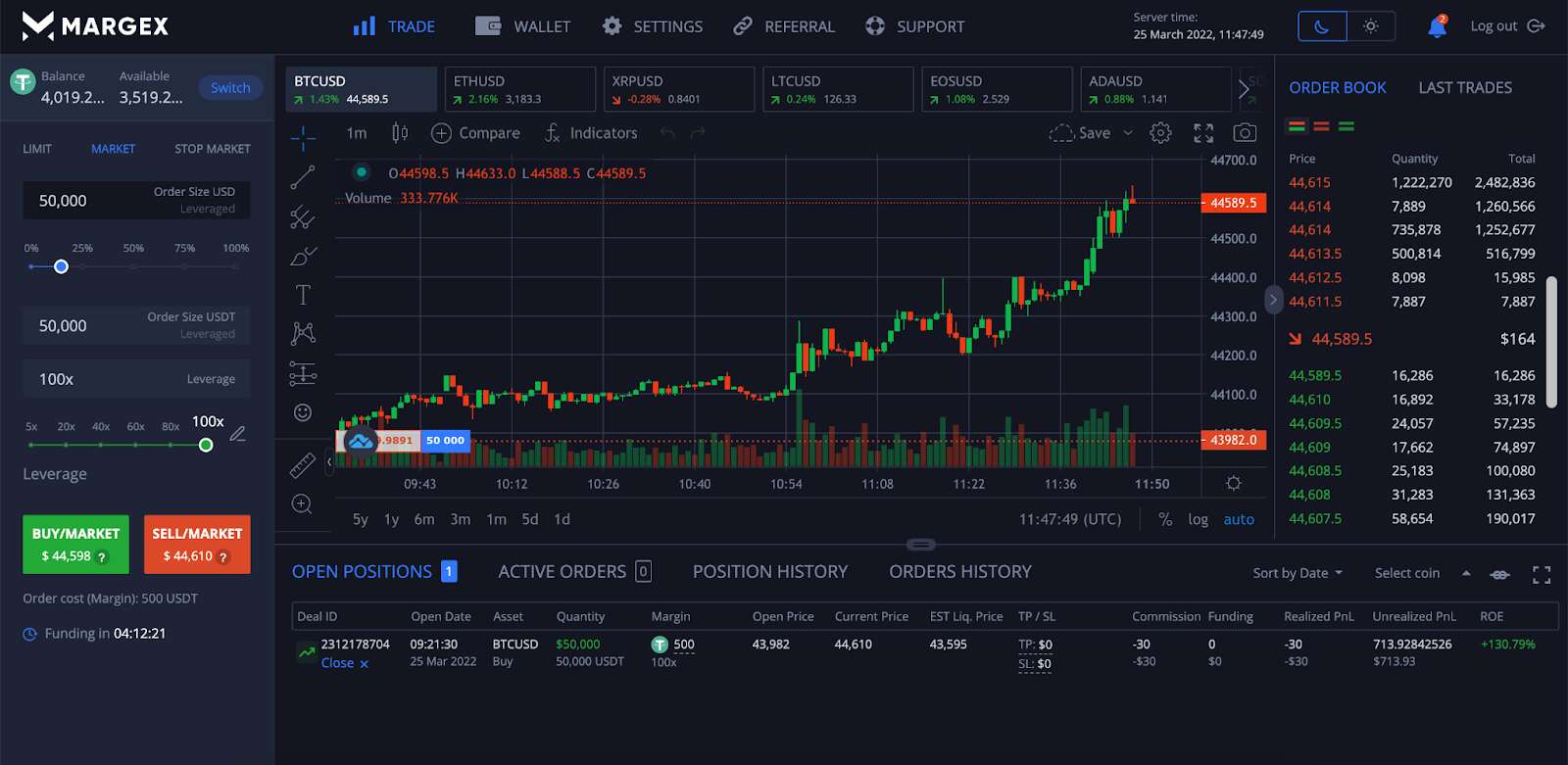Open Save layout dropdown arrow

click(x=1128, y=133)
